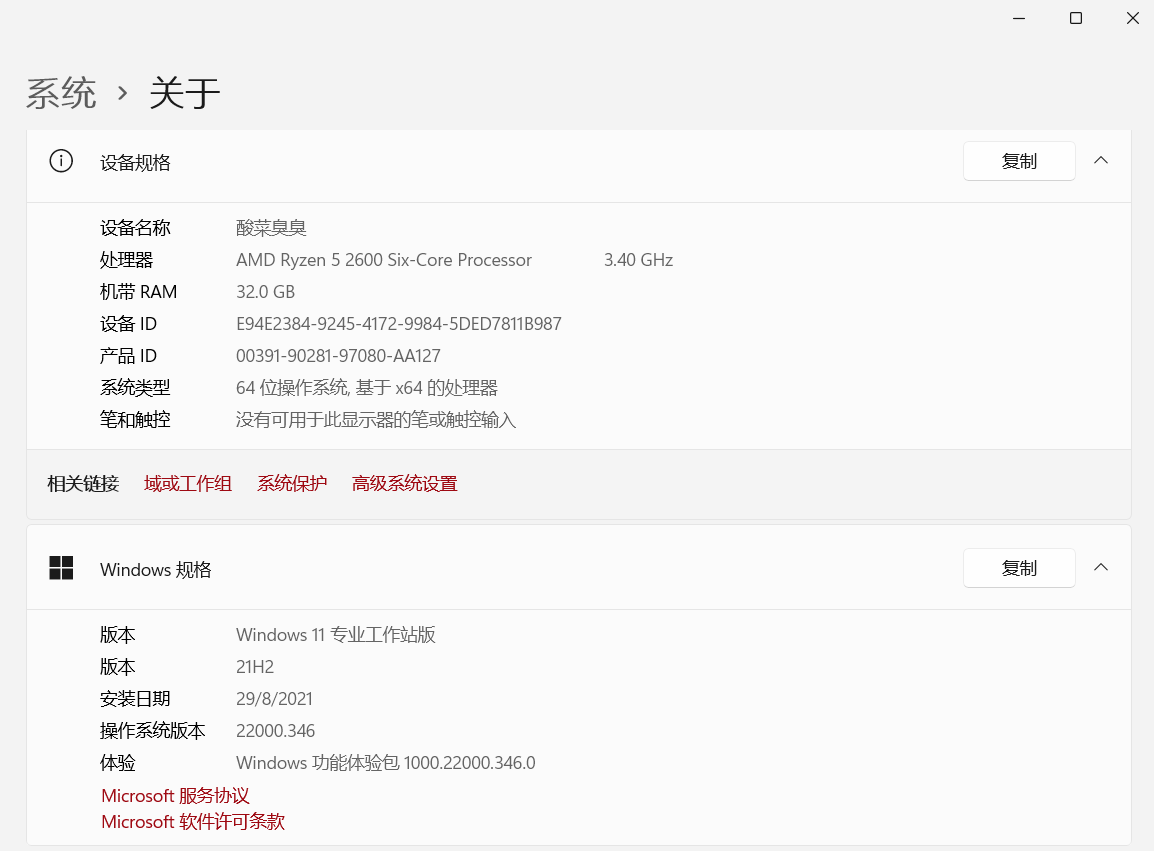Collapse the 设备规格 section chevron
This screenshot has height=851, width=1154.
tap(1100, 160)
